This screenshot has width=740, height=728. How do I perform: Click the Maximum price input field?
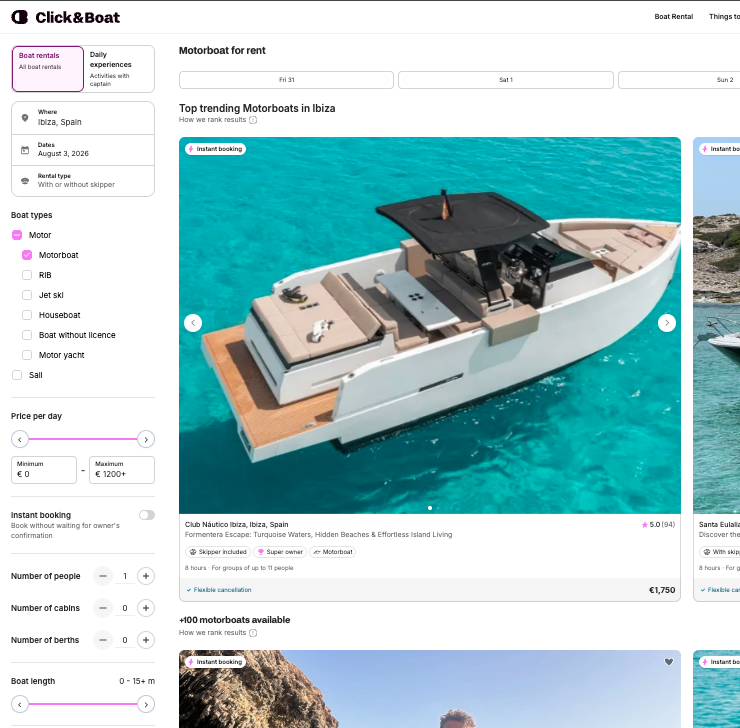[122, 470]
